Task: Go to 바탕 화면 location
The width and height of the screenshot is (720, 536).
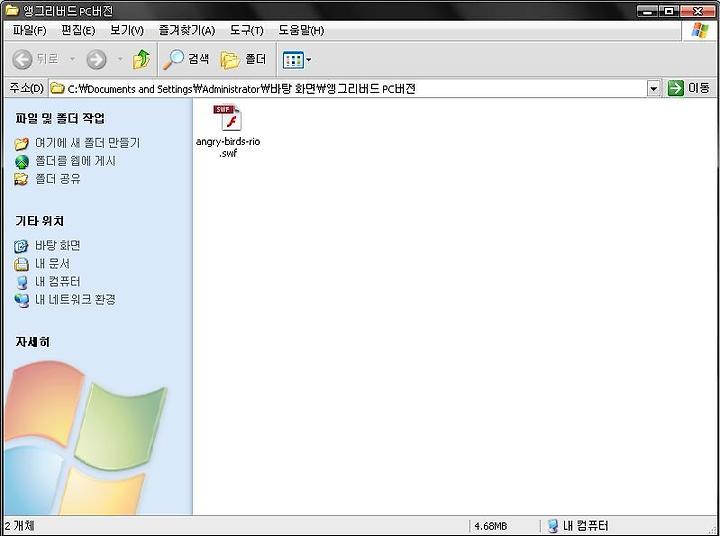Action: (x=58, y=246)
